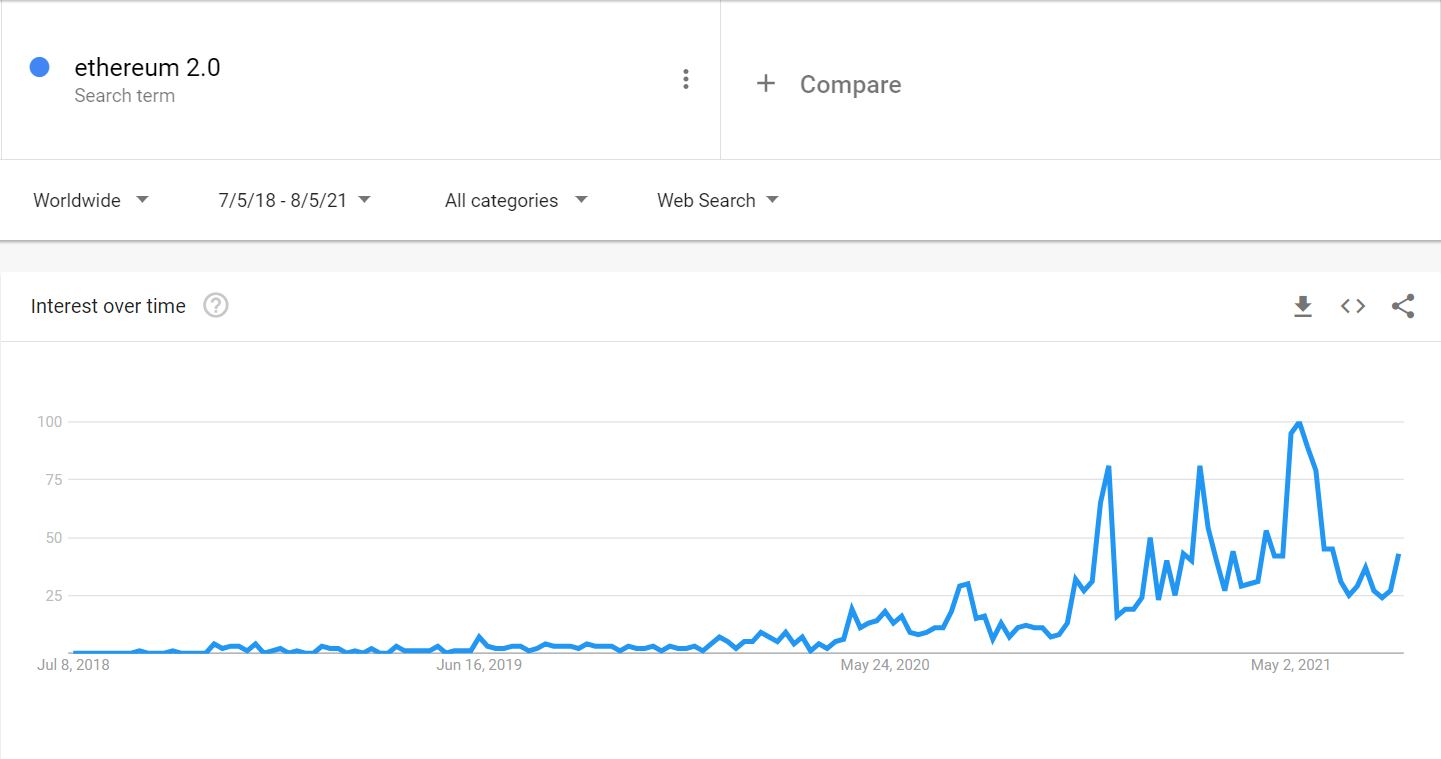Expand the 7/5/18 - 8/5/21 date range

(x=294, y=200)
